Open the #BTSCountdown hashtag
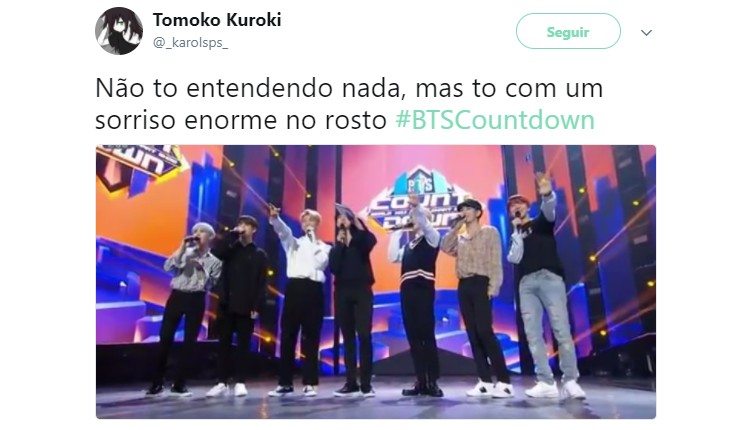 coord(495,120)
